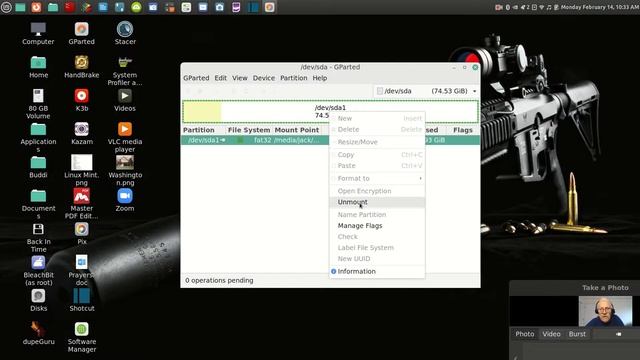Click the blue Information icon in context menu
Screen dimensions: 640x360
tap(333, 271)
